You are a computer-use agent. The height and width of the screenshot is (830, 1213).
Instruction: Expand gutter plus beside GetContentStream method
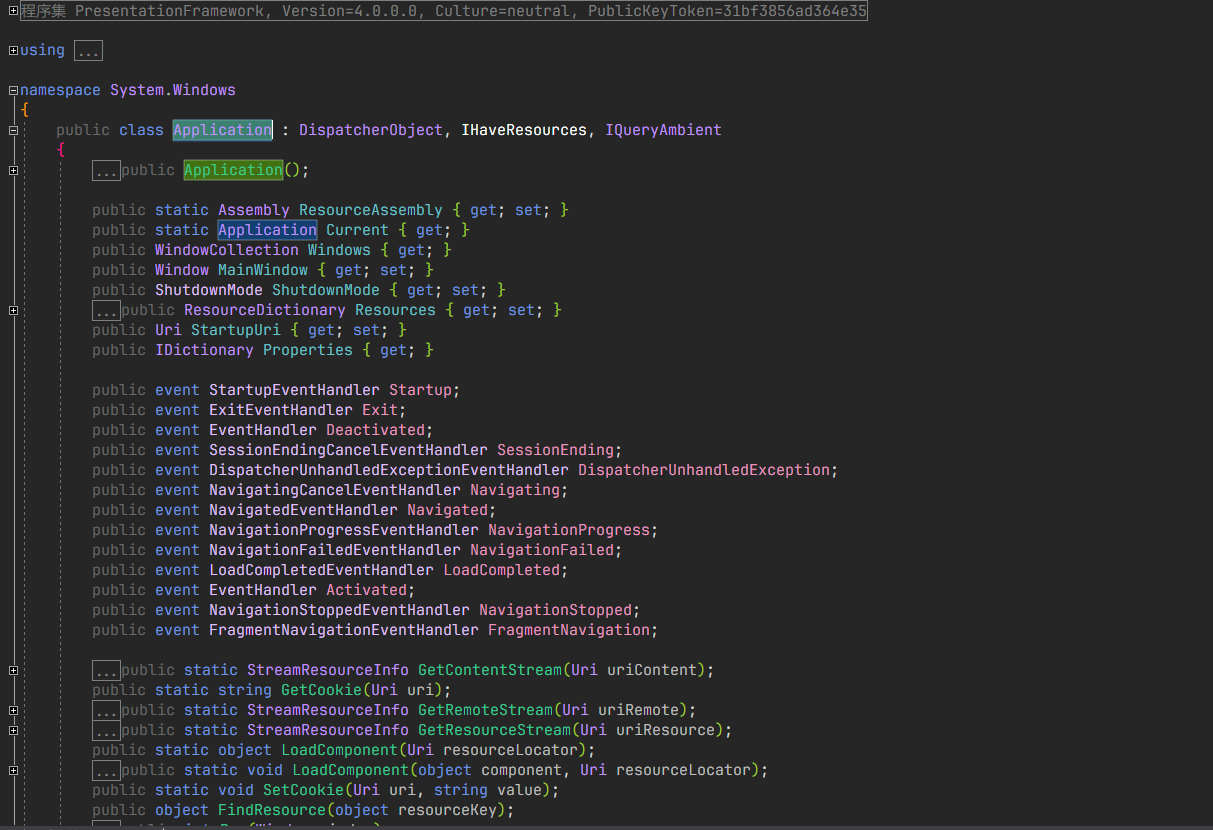13,670
